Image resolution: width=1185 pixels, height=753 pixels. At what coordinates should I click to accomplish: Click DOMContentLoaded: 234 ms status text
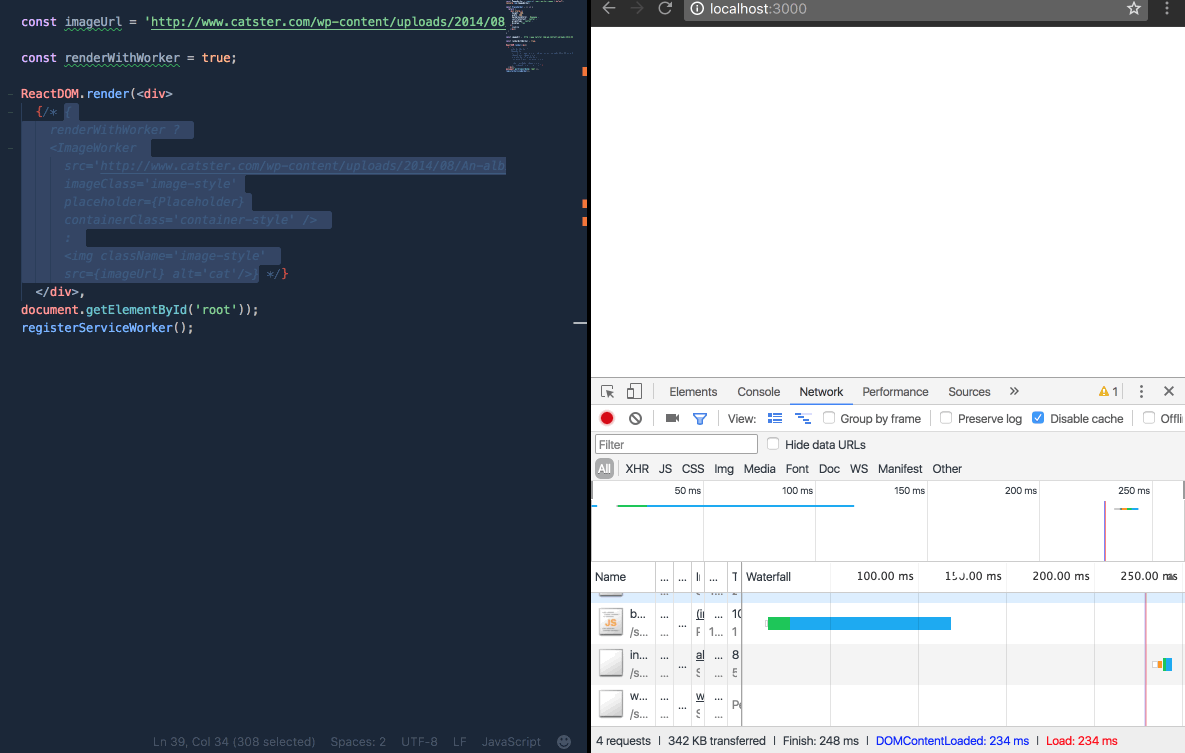tap(951, 741)
